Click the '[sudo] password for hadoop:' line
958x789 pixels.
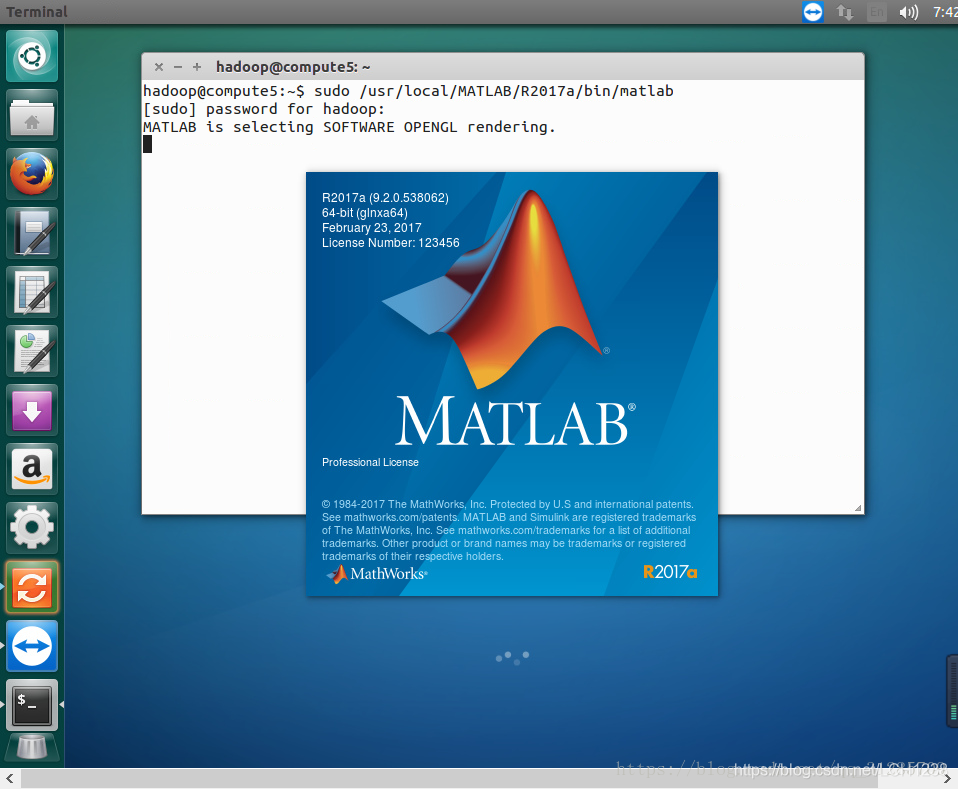coord(263,109)
